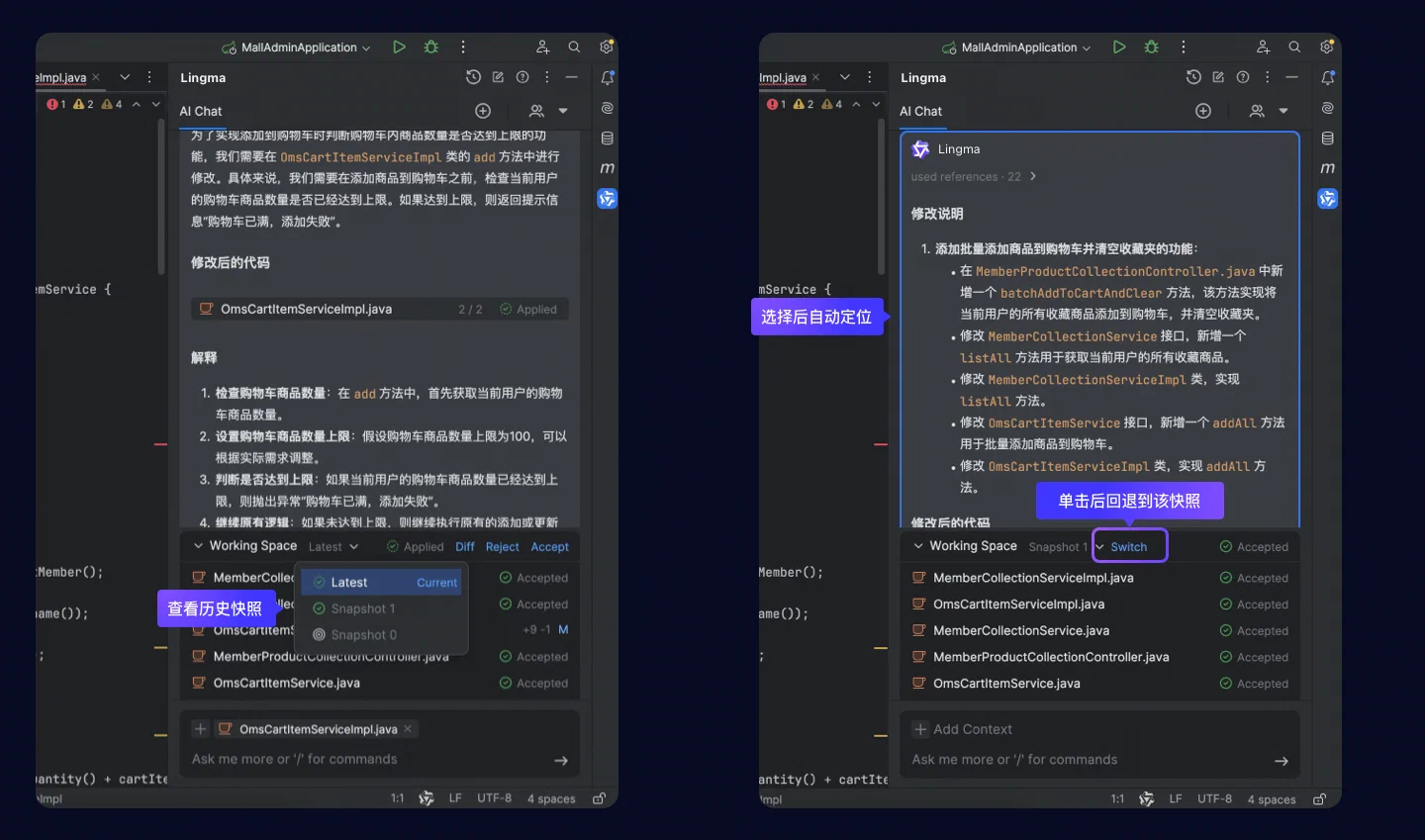Screen dimensions: 1425x840
Task: Open the search icon in left window toolbar
Action: pyautogui.click(x=574, y=47)
